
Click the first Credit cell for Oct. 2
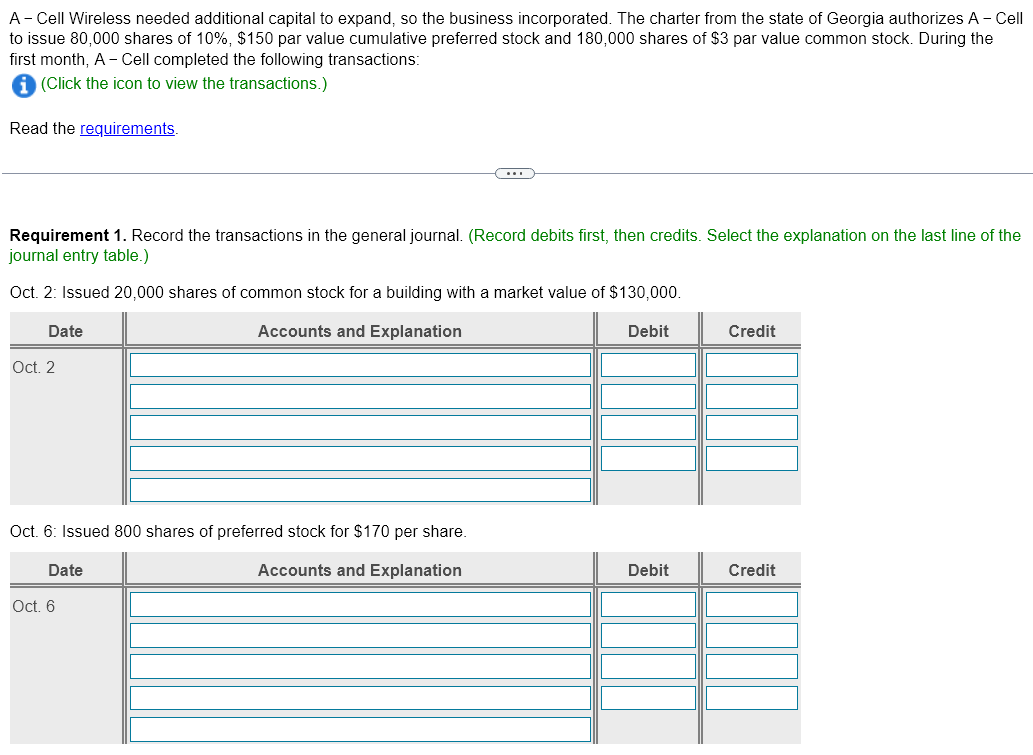750,364
